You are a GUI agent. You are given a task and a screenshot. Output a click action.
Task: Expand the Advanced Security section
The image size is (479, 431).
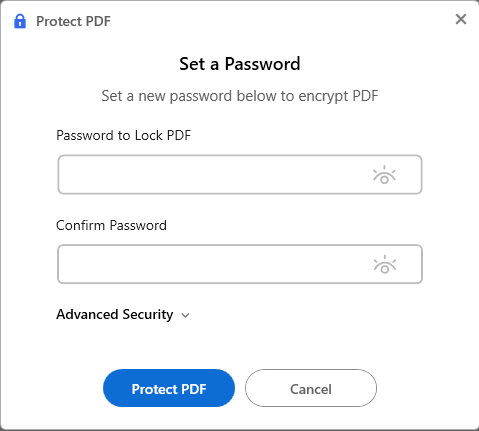(123, 314)
